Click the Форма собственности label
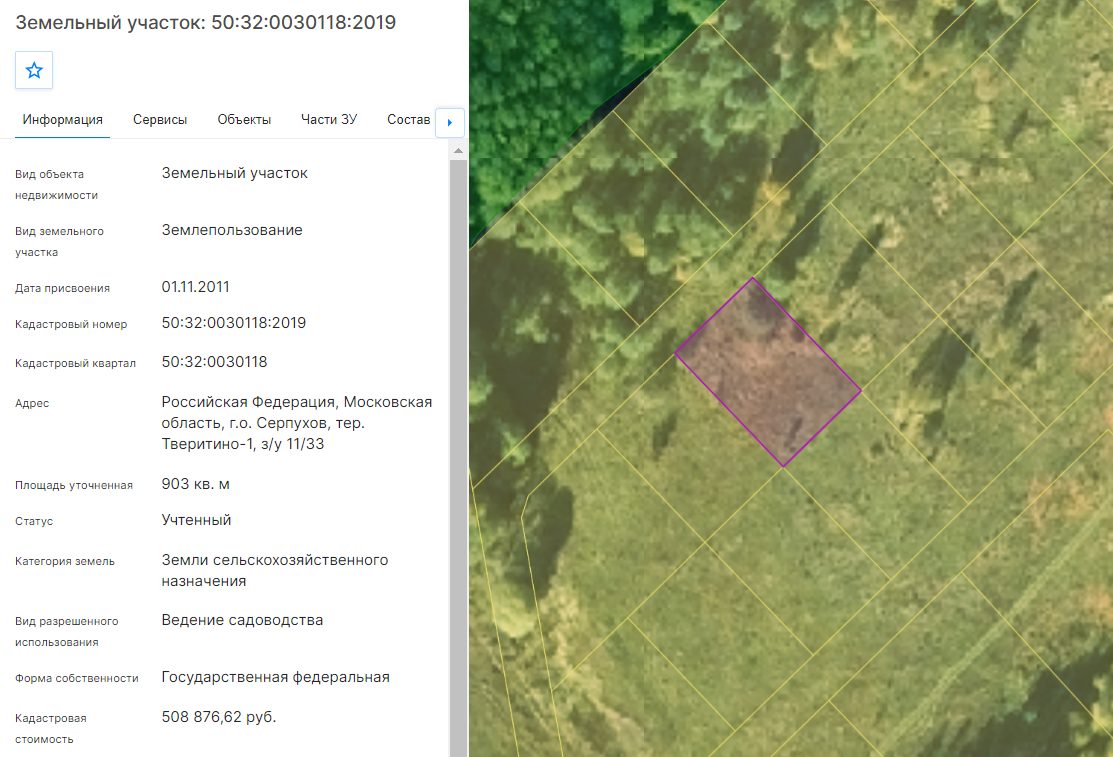Screen dimensions: 1113x757 [77, 678]
